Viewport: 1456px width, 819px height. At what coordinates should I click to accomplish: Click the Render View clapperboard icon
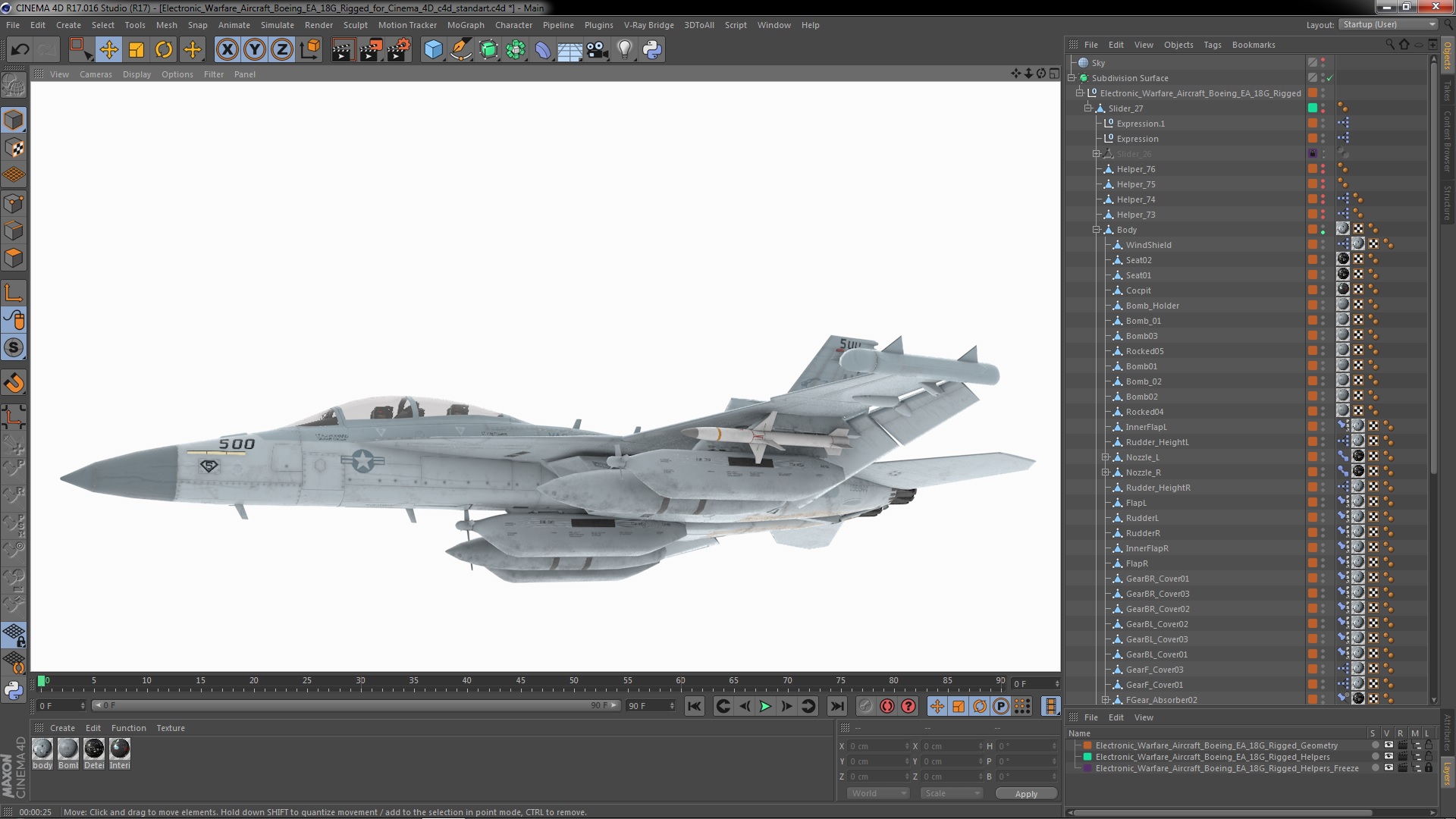pos(343,50)
